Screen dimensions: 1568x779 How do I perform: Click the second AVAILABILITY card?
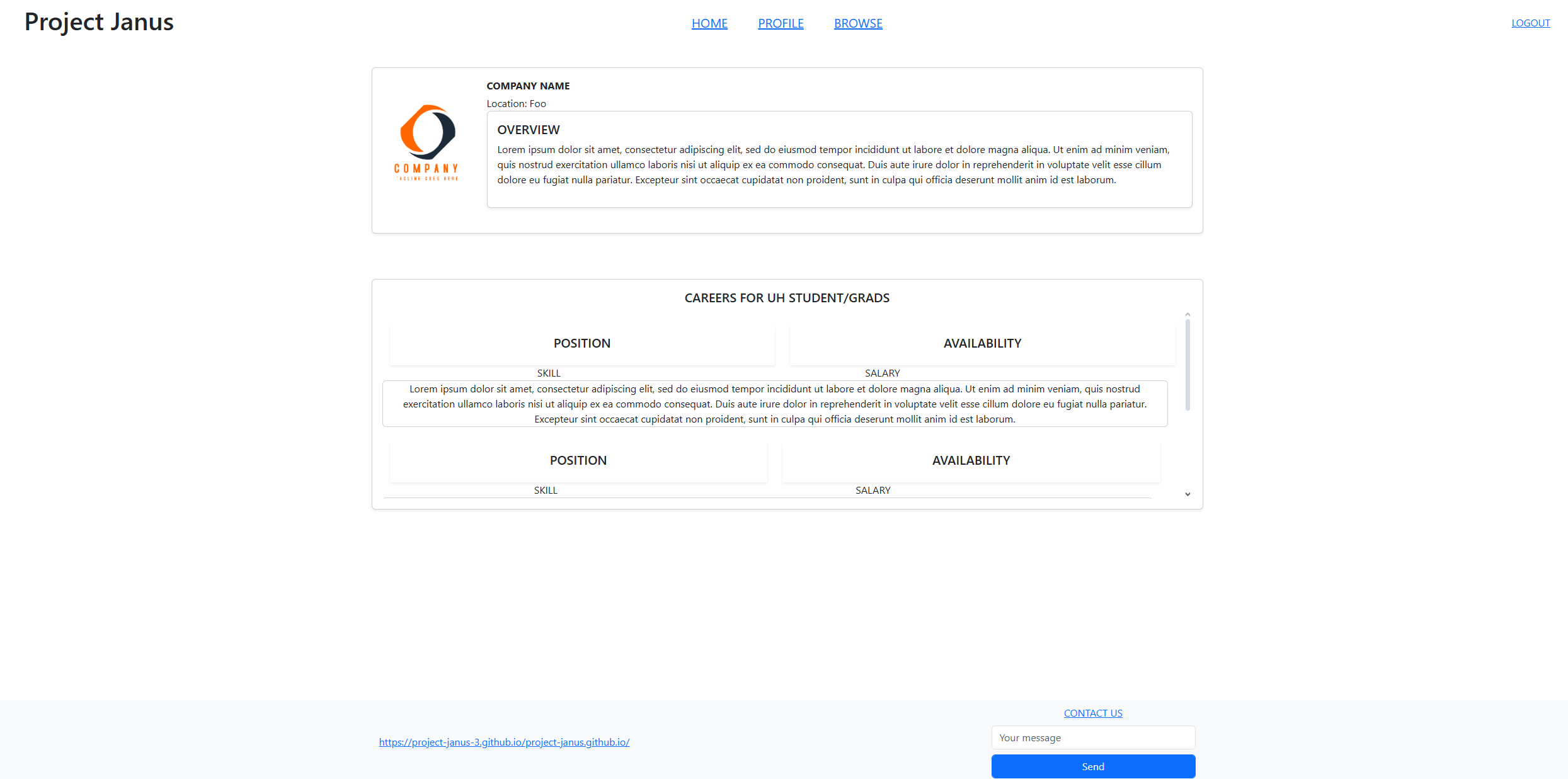point(971,460)
